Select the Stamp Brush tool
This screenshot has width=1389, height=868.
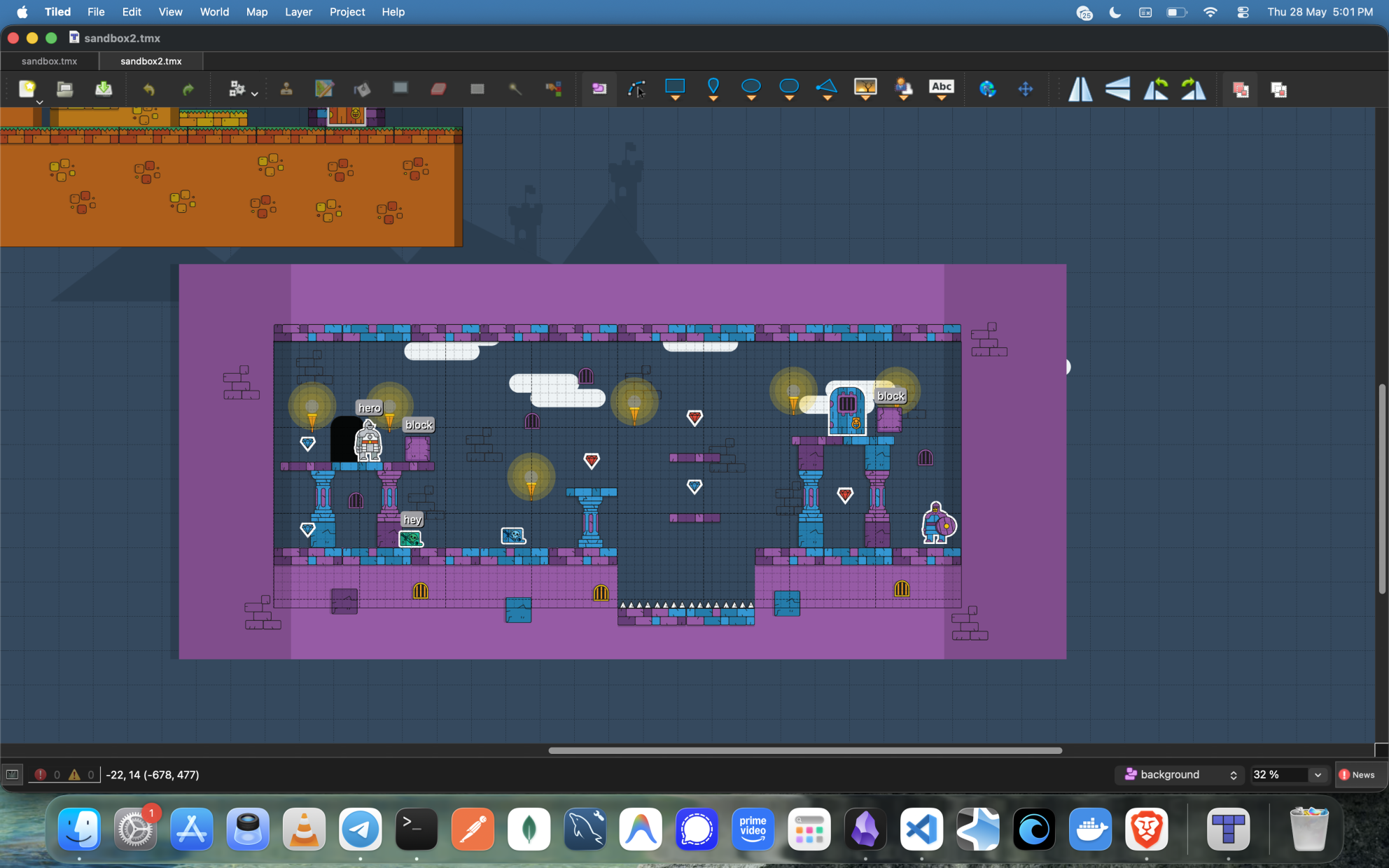tap(286, 89)
